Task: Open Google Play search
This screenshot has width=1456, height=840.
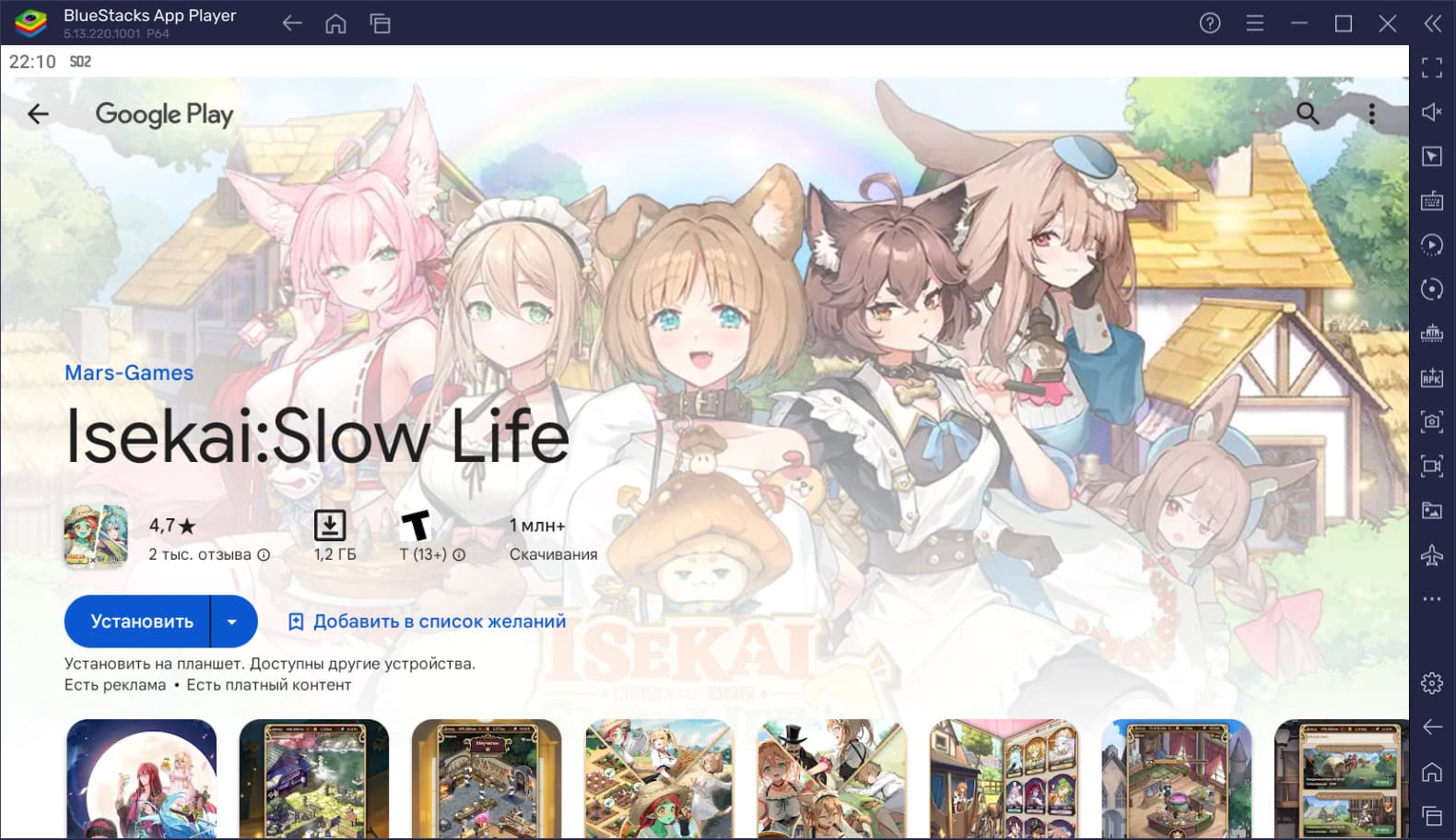Action: click(1308, 113)
